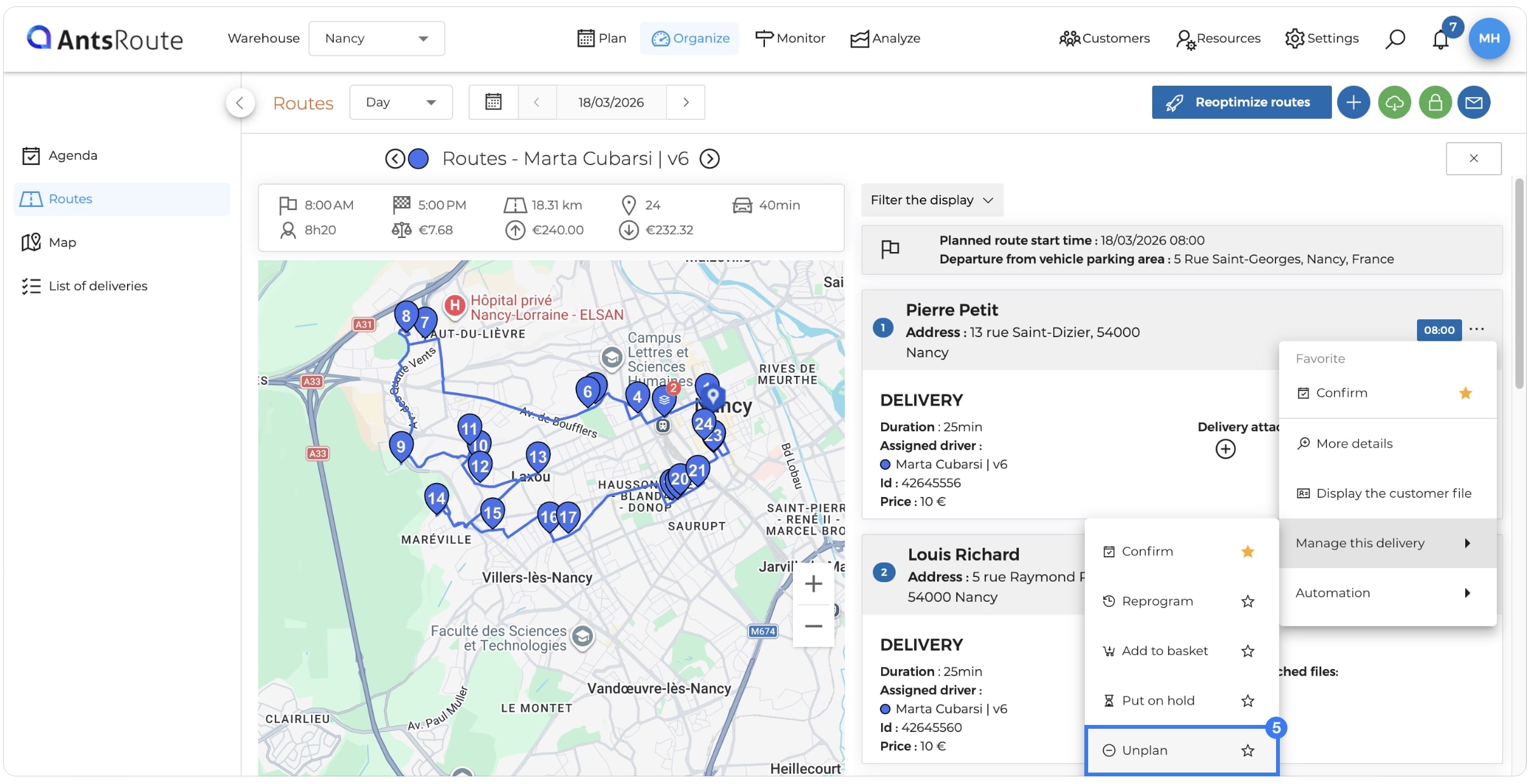Choose Add to basket option
The width and height of the screenshot is (1530, 784).
[1165, 651]
